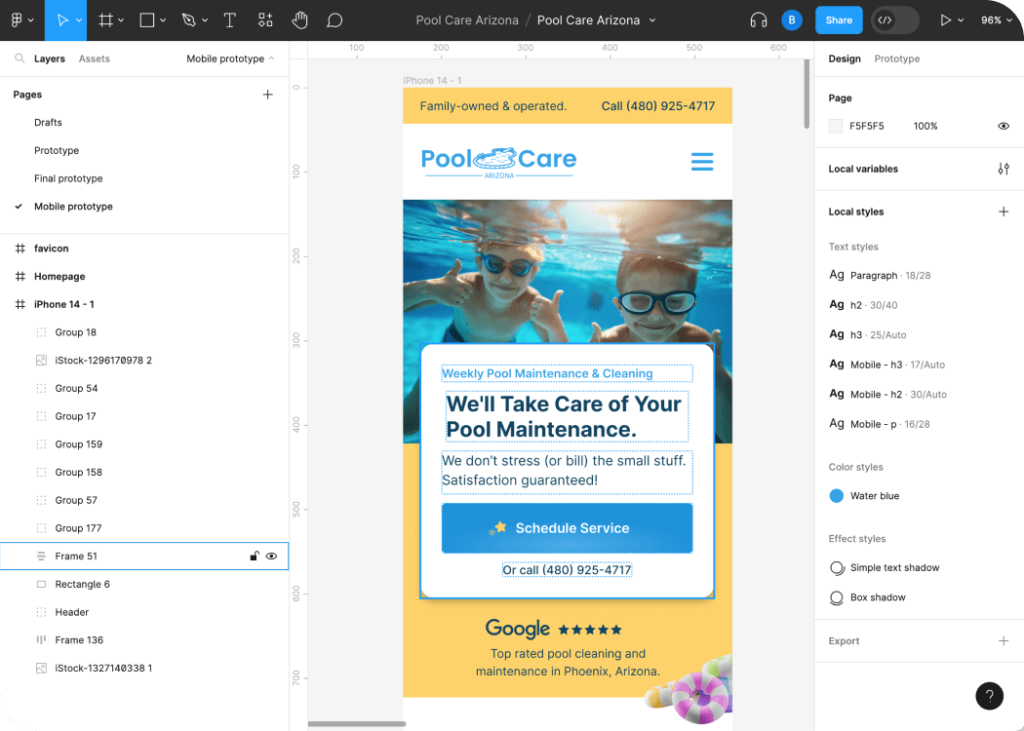The image size is (1024, 731).
Task: Click Or call (480) 925-4717 text
Action: [x=567, y=570]
